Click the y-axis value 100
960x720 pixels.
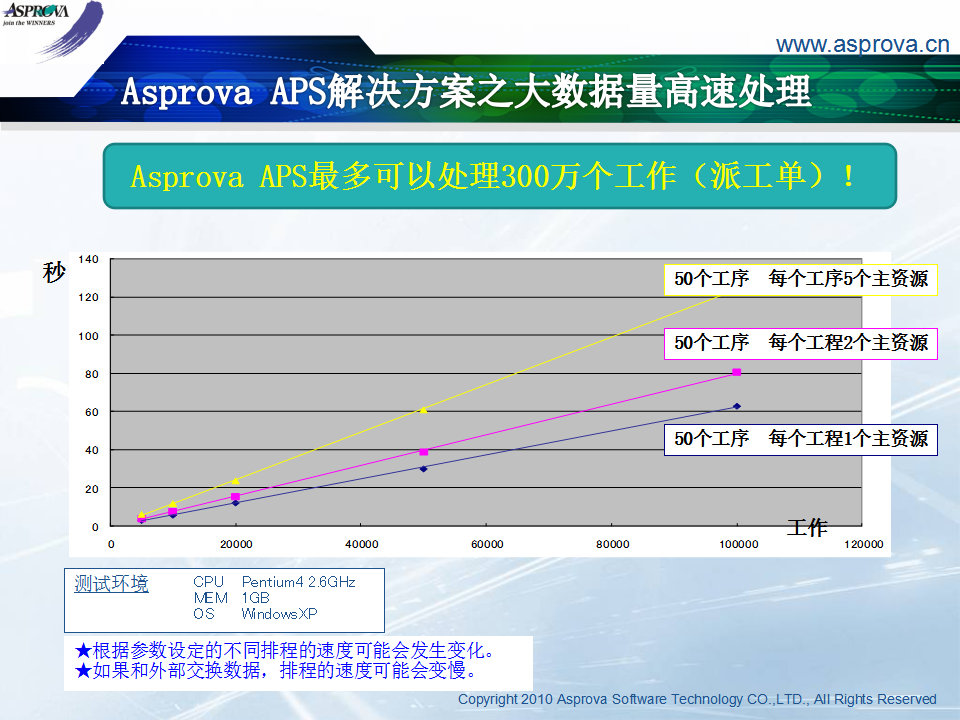click(89, 336)
